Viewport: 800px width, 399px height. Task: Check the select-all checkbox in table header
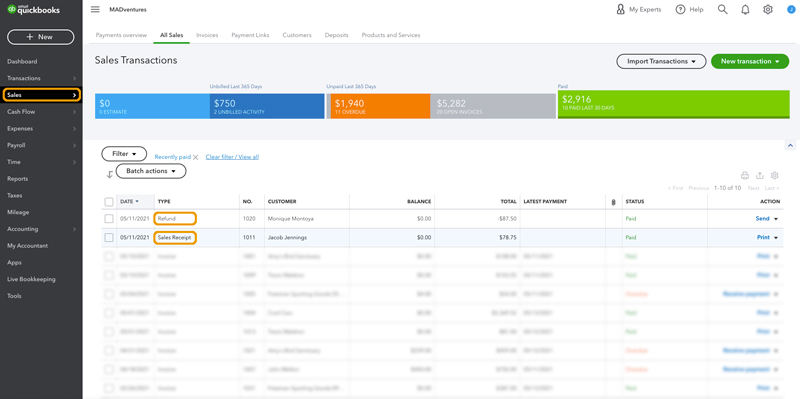pyautogui.click(x=109, y=202)
